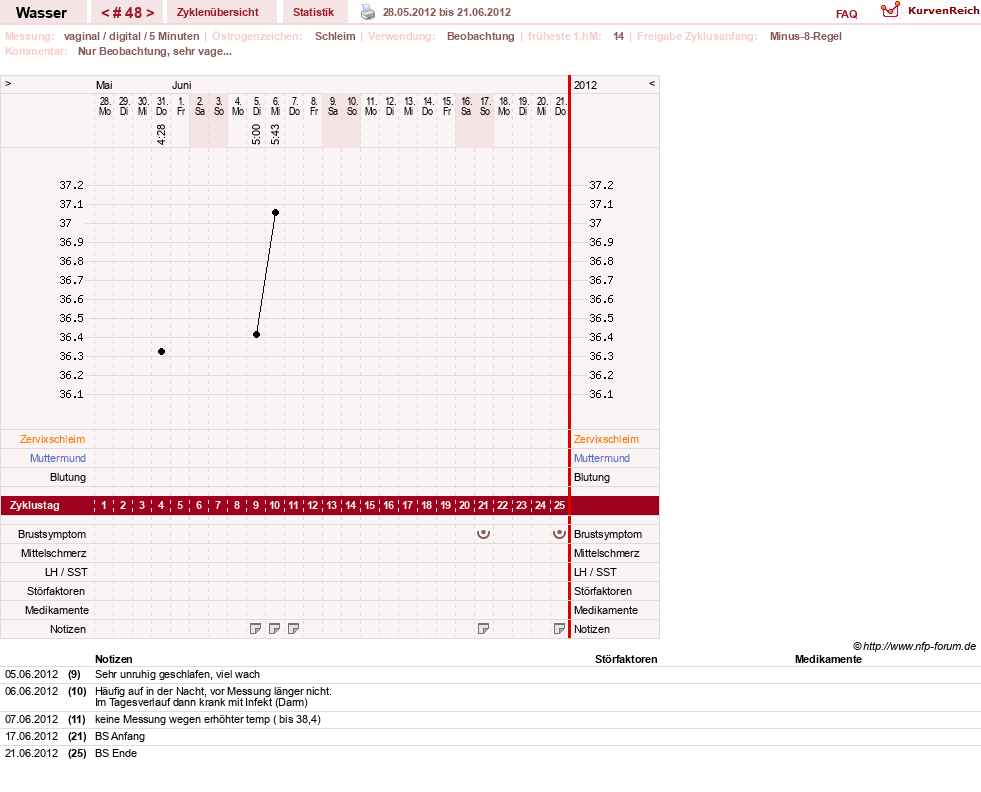Go to previous cycle with left arrow
This screenshot has height=792, width=981.
pos(105,13)
